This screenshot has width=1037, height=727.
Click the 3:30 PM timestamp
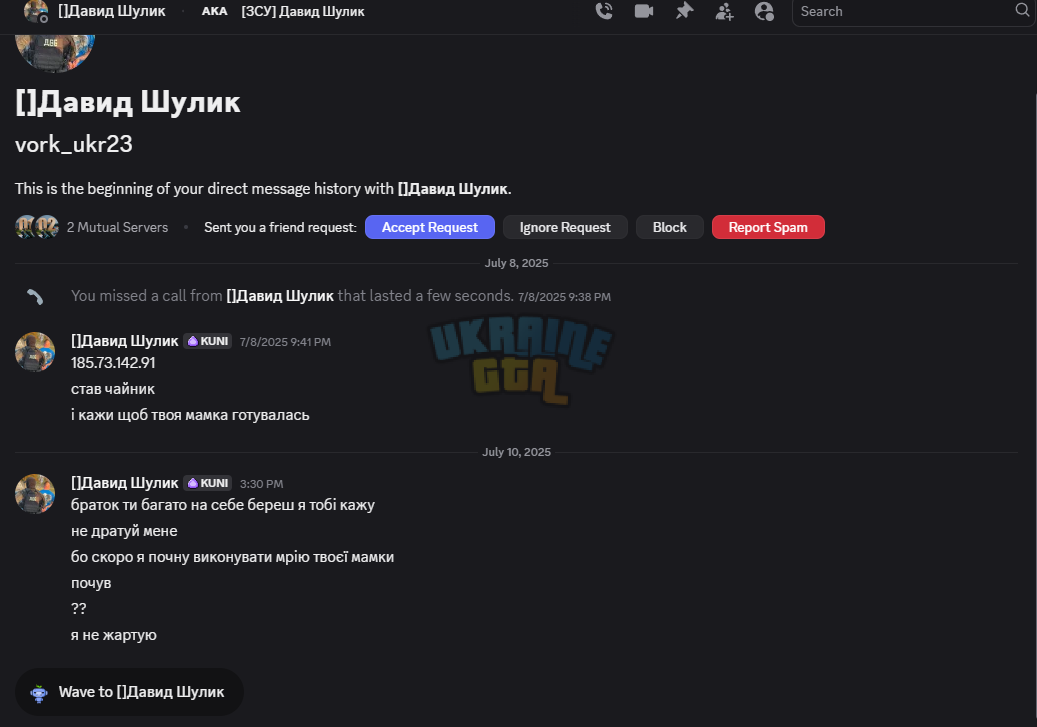pyautogui.click(x=261, y=484)
